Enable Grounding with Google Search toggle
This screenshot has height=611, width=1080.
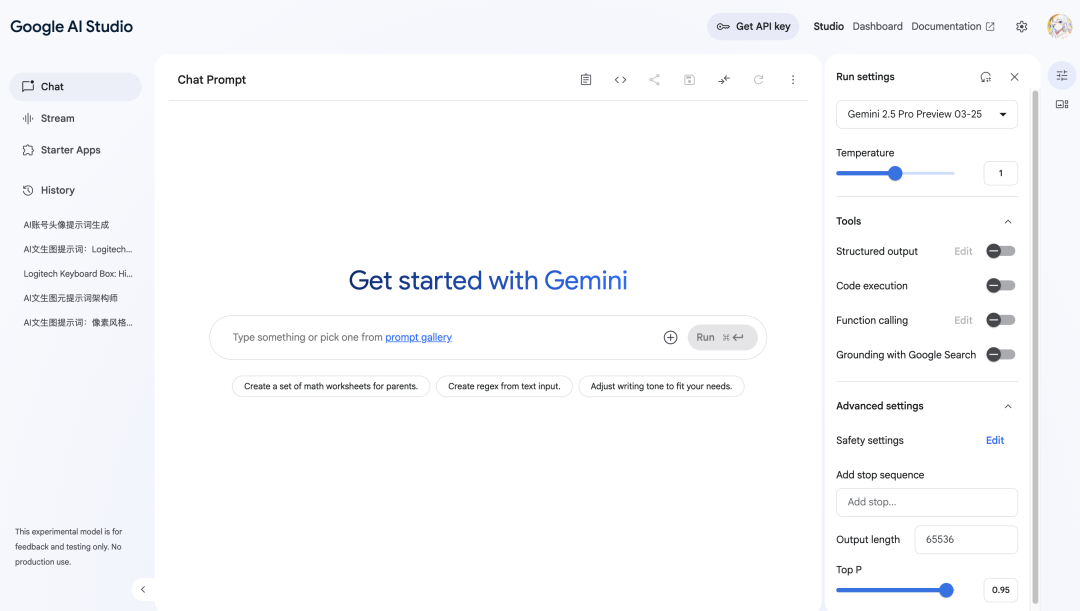tap(1001, 355)
